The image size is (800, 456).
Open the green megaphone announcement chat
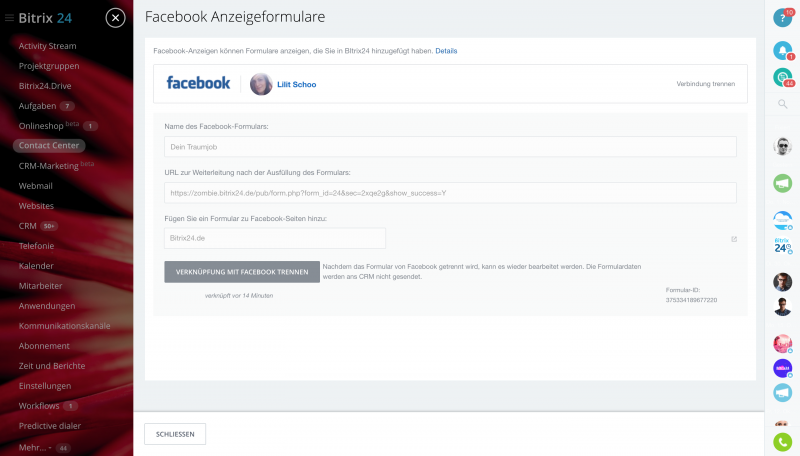(x=782, y=183)
